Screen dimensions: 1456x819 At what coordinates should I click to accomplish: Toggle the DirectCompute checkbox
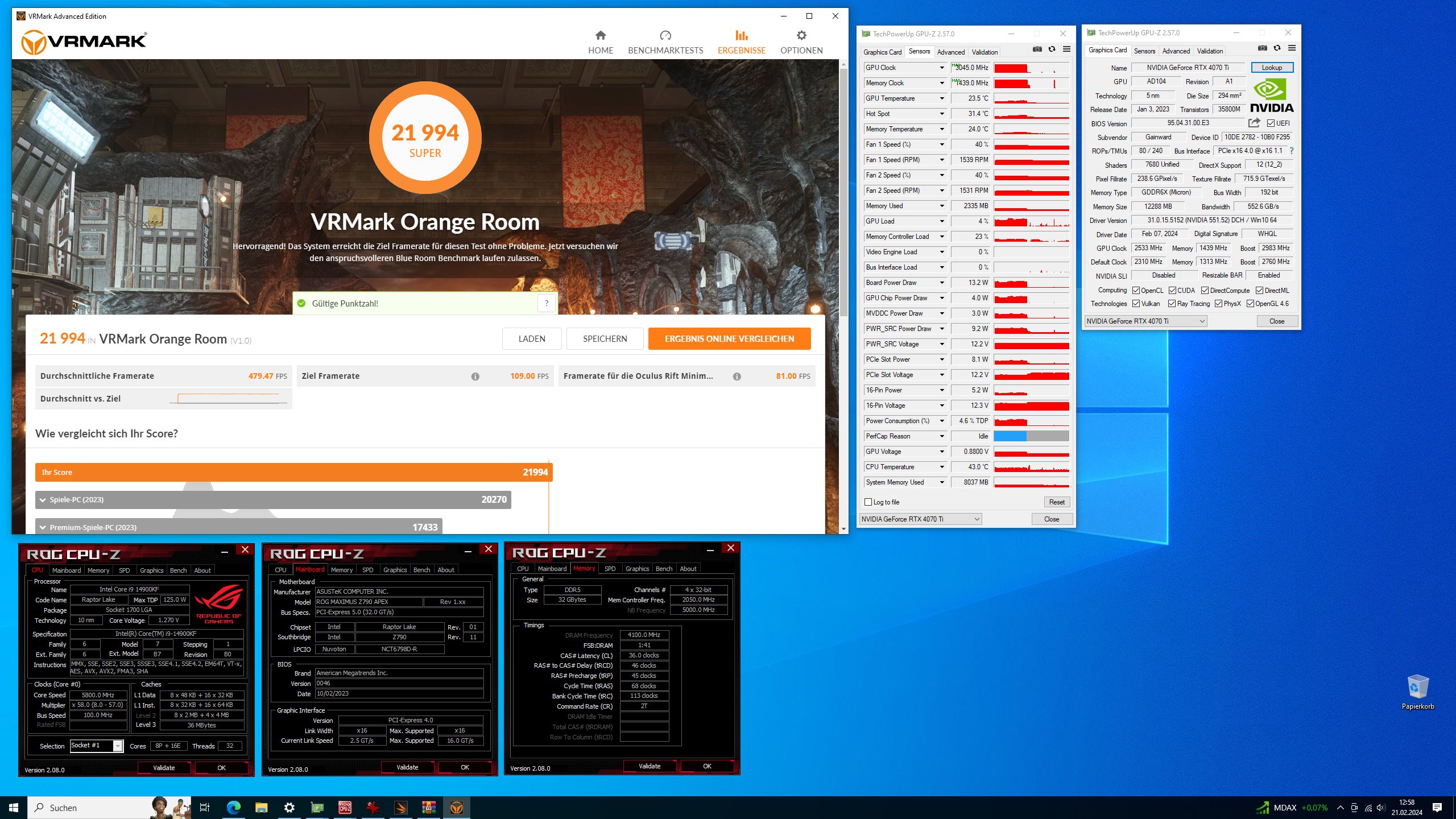coord(1205,291)
